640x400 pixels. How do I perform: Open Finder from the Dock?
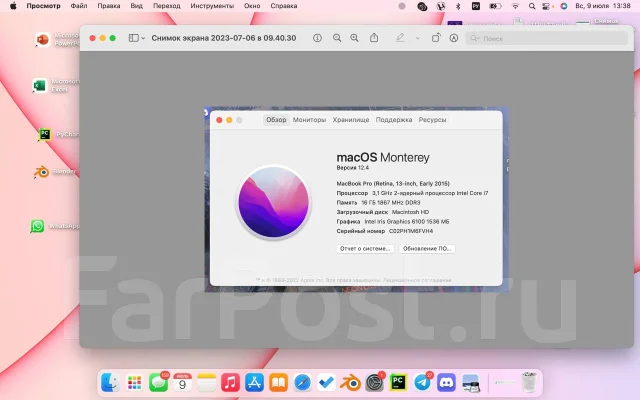110,382
